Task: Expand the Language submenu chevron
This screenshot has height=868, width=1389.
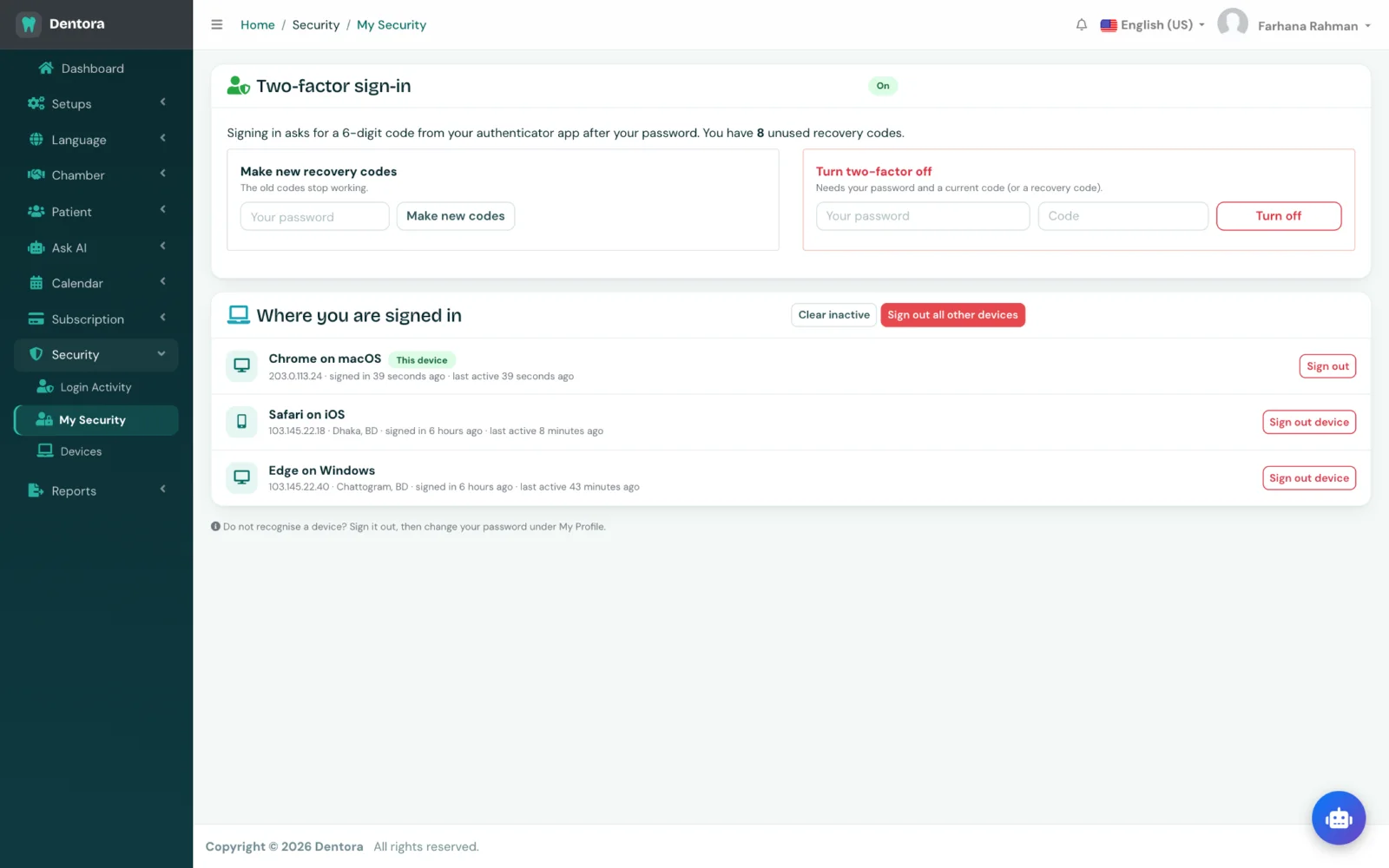Action: click(162, 138)
